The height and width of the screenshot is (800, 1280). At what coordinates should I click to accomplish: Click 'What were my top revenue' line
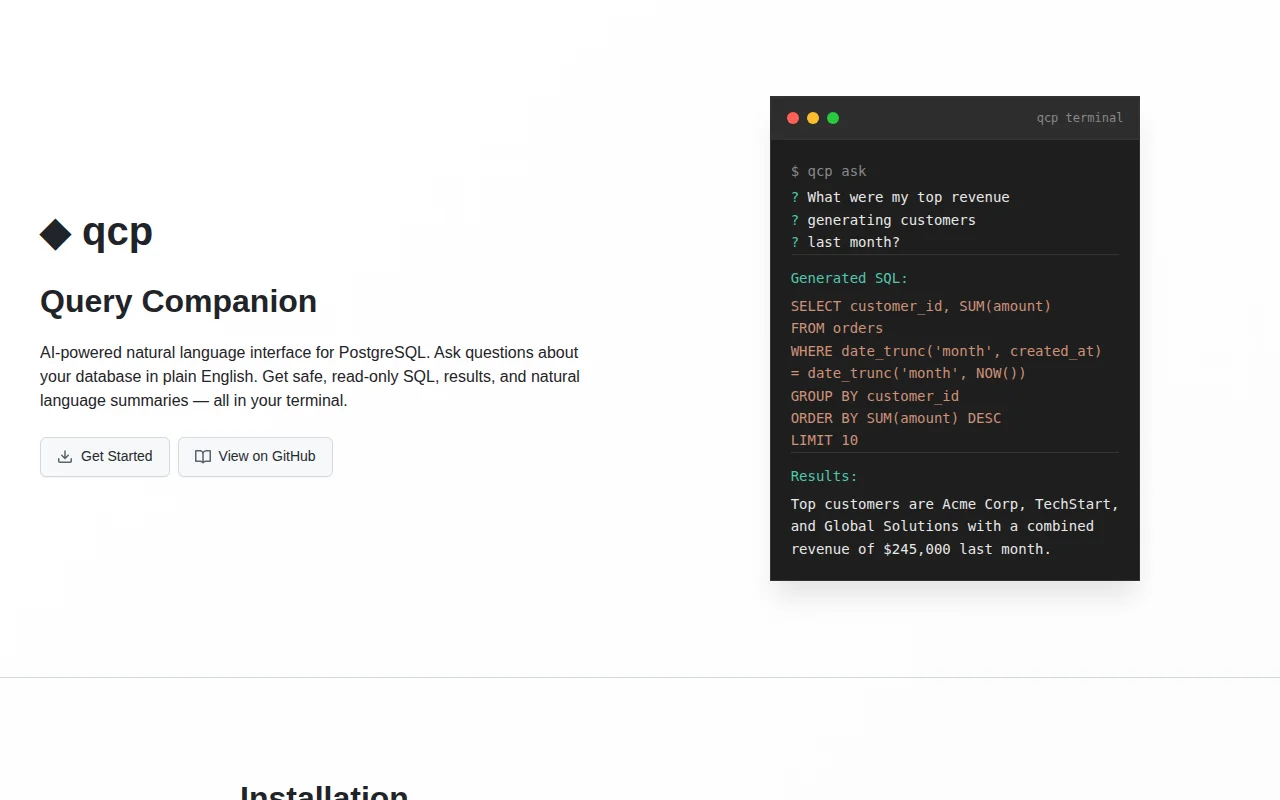tap(900, 197)
